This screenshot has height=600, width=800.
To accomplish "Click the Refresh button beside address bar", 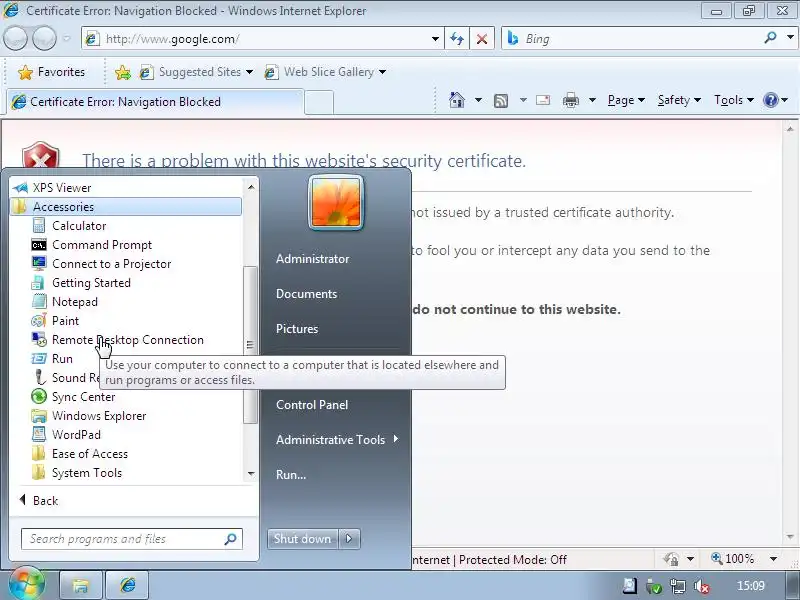I will click(457, 39).
